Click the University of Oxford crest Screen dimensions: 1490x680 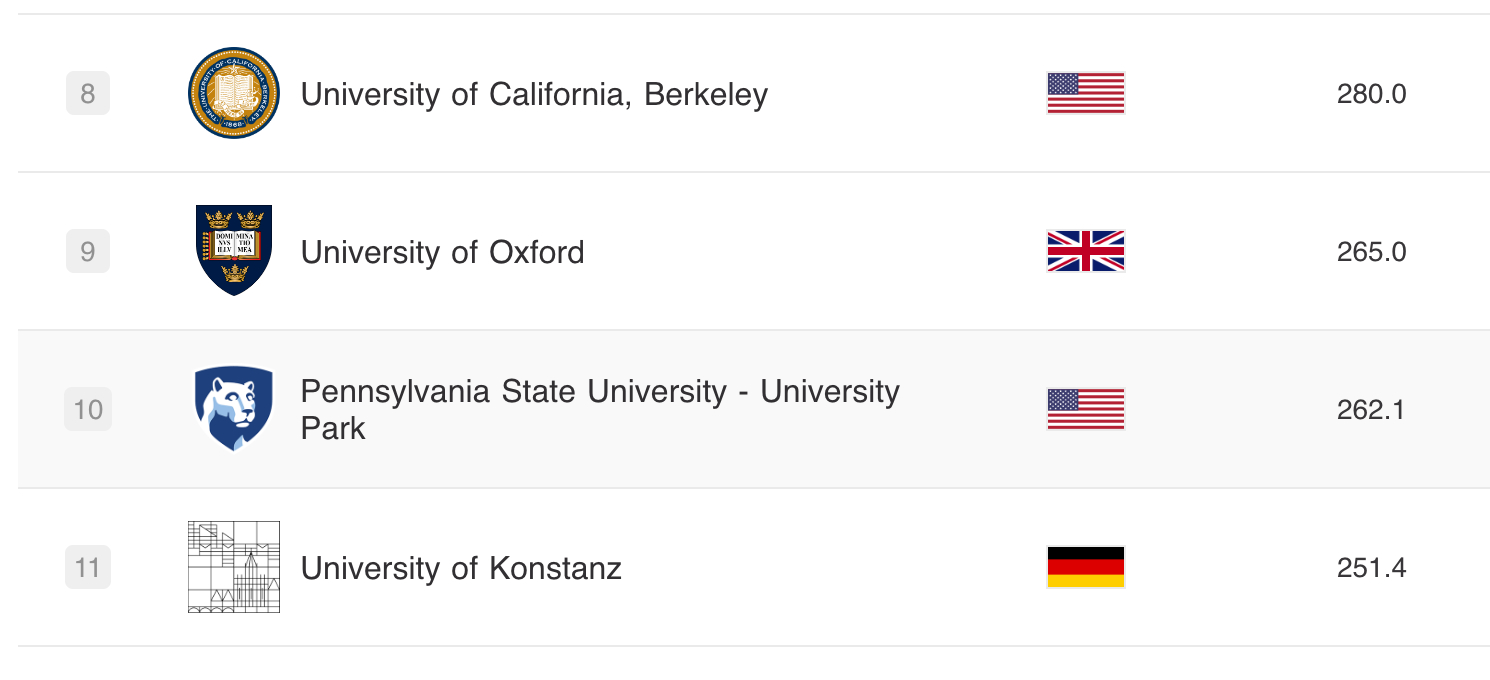(234, 250)
